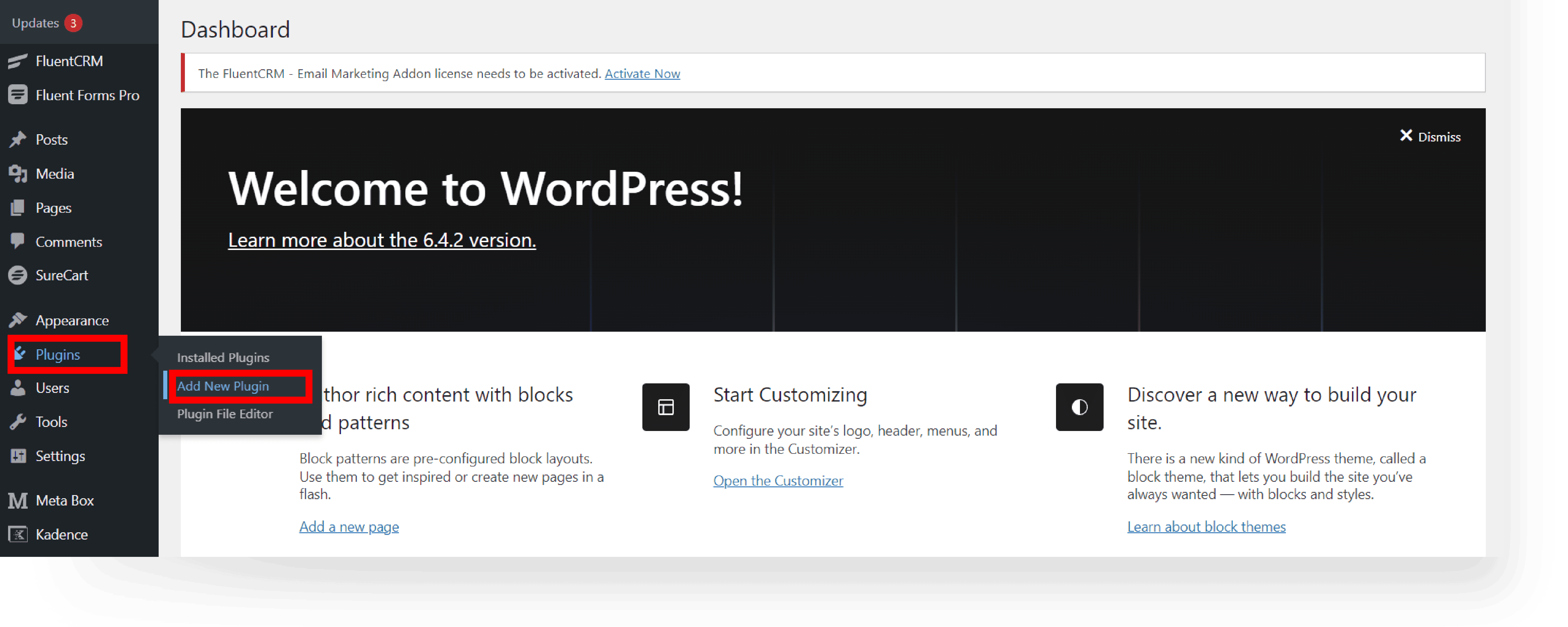Image resolution: width=1568 pixels, height=627 pixels.
Task: Click the half-circle block theme icon
Action: (x=1079, y=407)
